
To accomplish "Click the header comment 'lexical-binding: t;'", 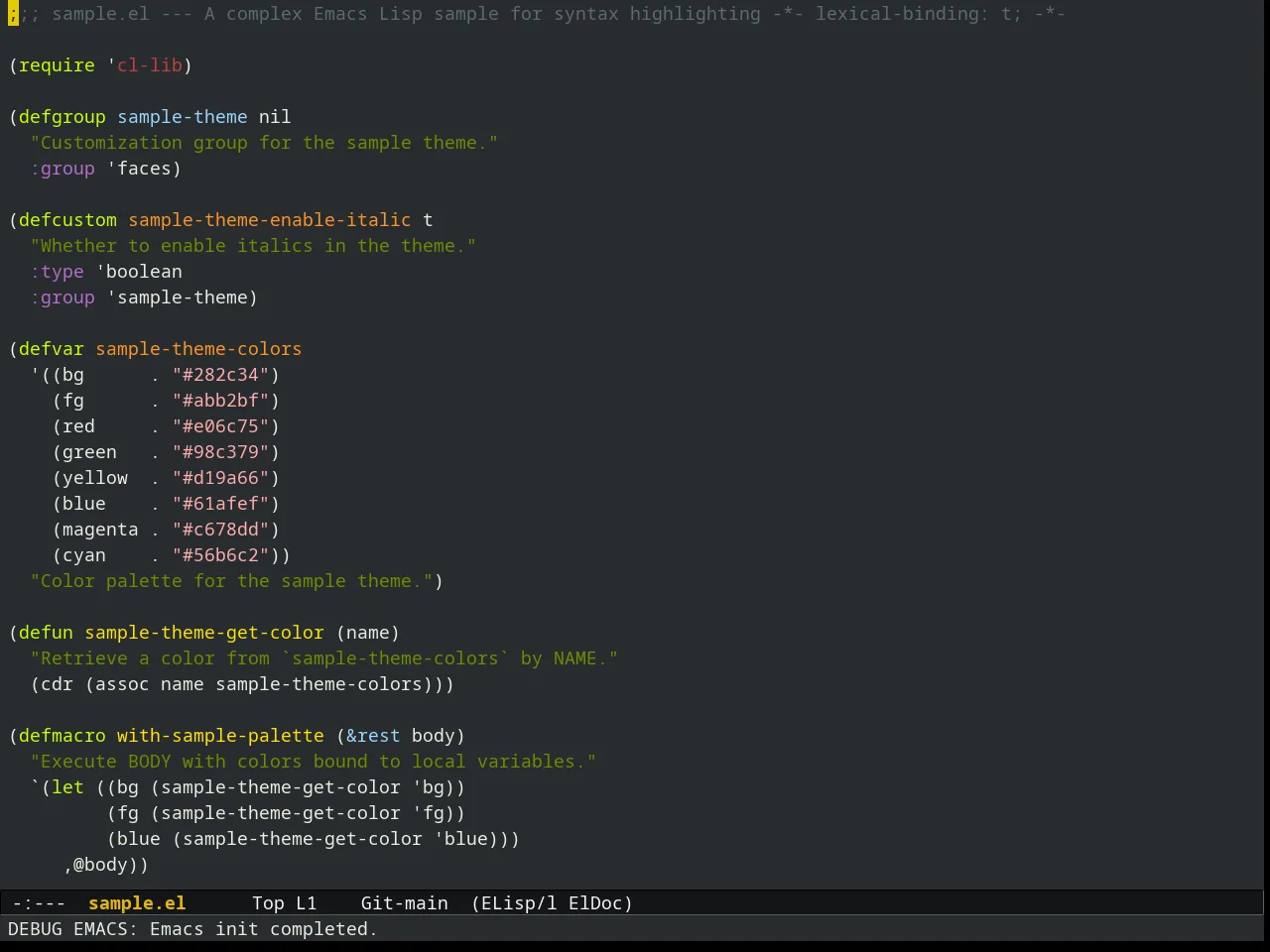I will [x=919, y=14].
